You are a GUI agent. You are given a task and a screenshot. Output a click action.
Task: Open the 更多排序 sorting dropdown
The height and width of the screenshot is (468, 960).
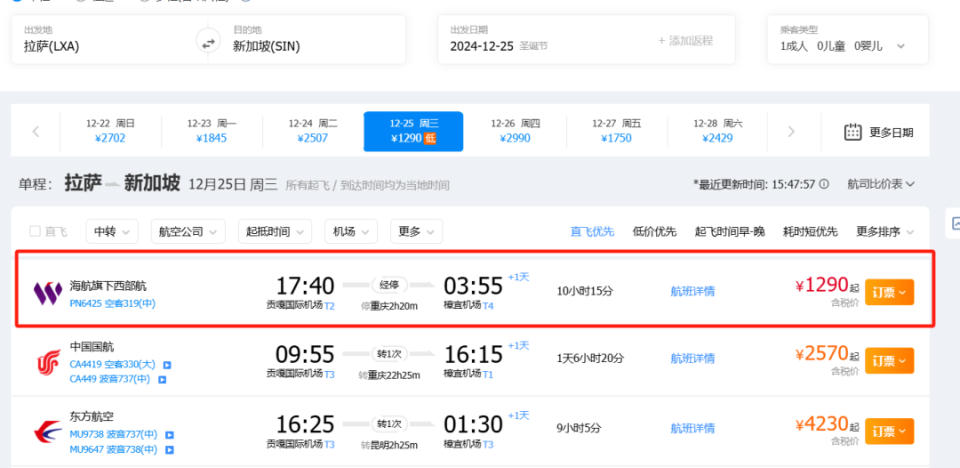click(x=885, y=232)
